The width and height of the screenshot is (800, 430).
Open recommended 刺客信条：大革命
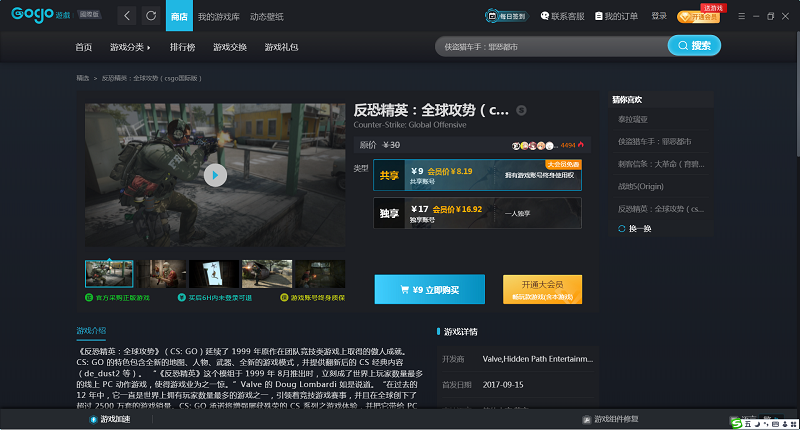[661, 164]
